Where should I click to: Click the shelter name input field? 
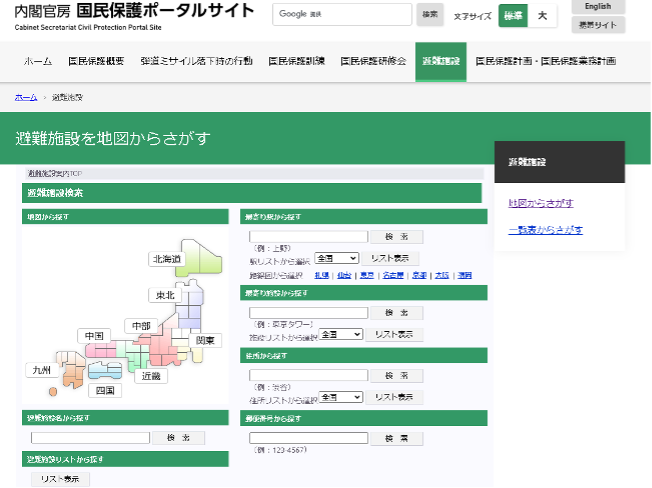(90, 438)
